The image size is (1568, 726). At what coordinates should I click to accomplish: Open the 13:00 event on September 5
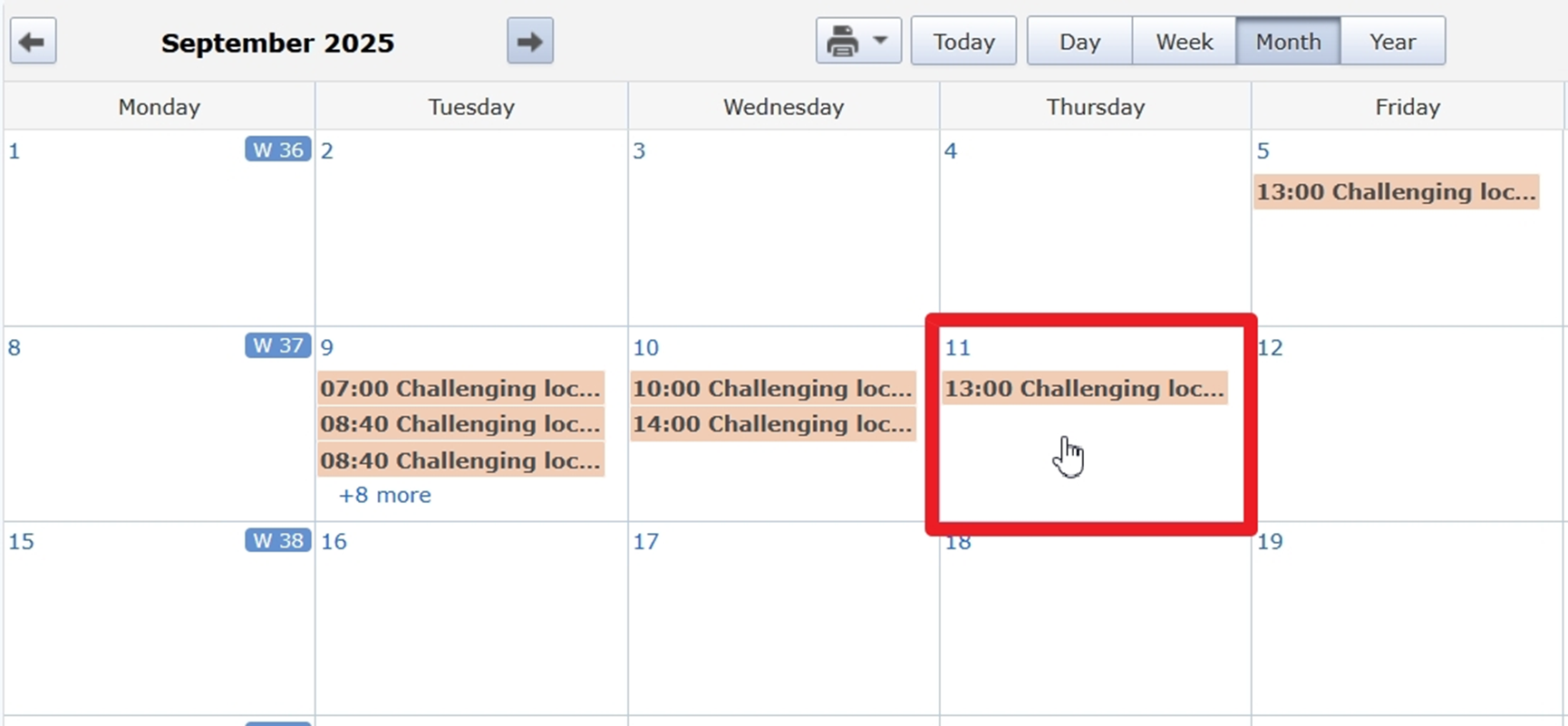pos(1396,192)
